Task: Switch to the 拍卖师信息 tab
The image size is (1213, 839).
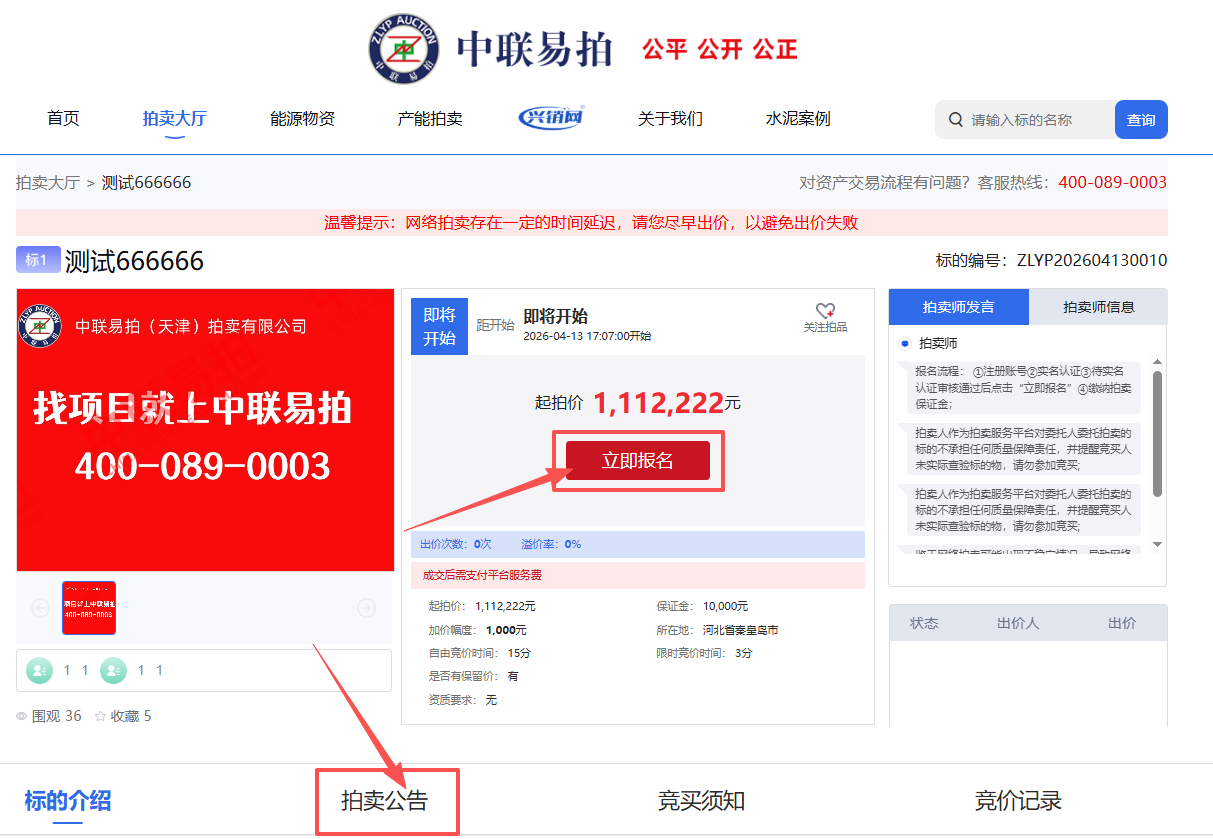Action: [1098, 307]
